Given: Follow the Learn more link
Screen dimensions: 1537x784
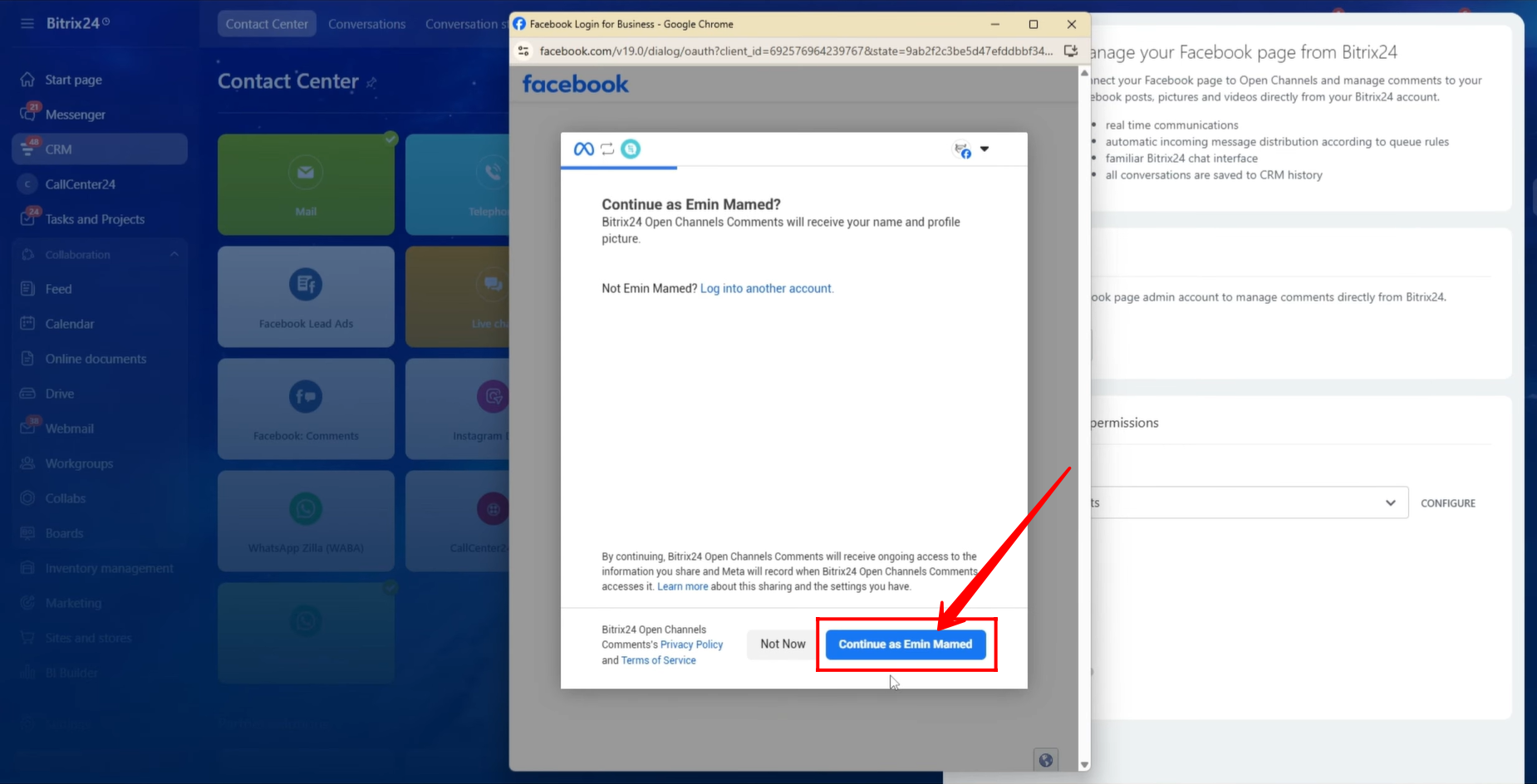Looking at the screenshot, I should coord(682,586).
